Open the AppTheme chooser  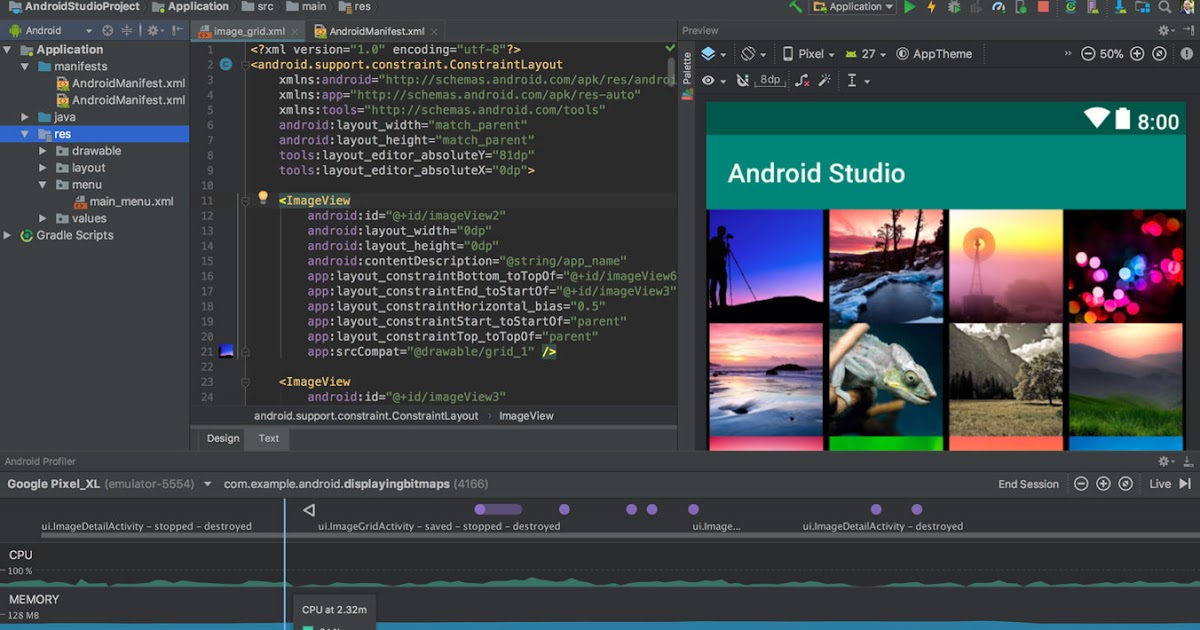coord(941,53)
